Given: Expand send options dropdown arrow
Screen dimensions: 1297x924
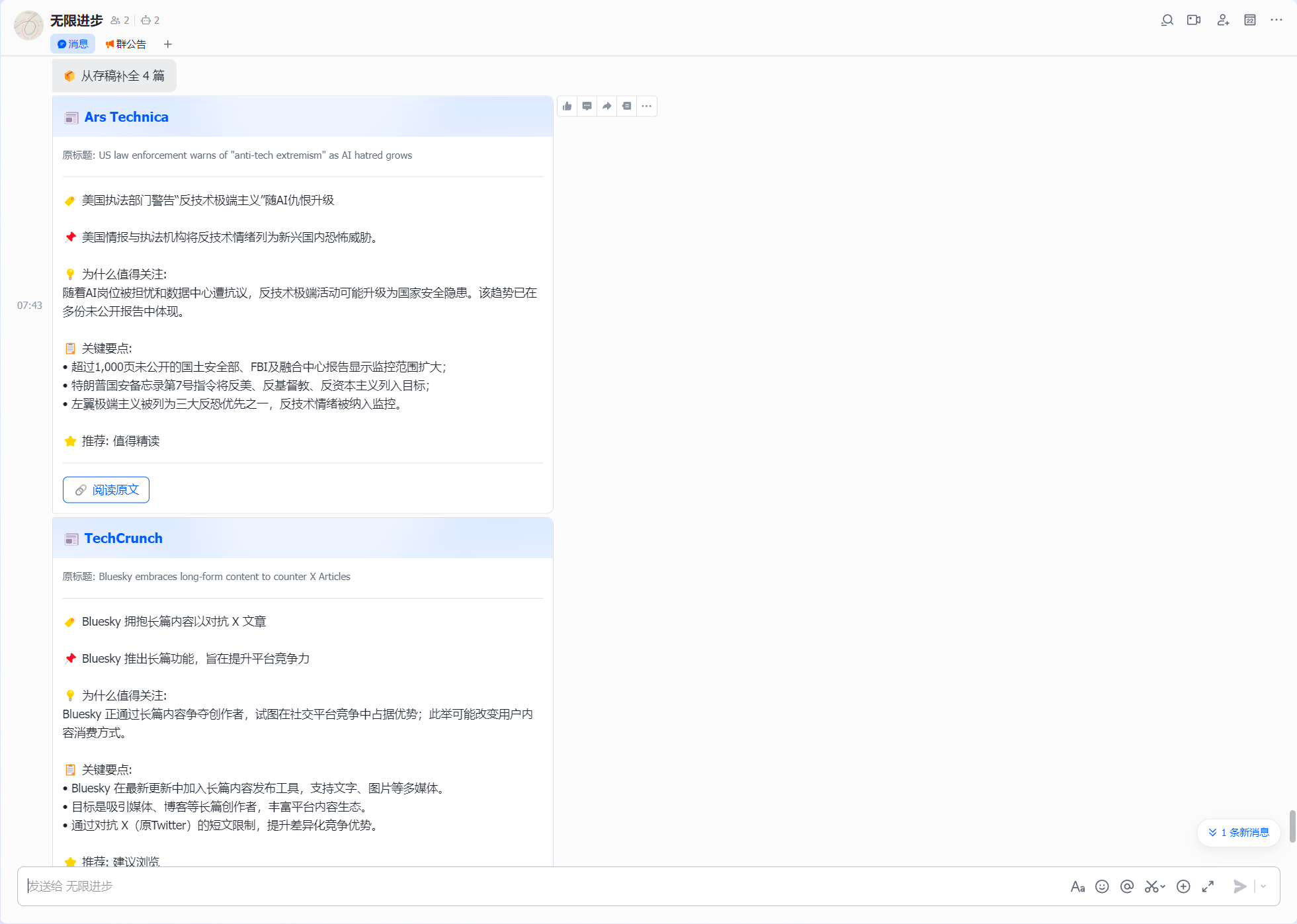Looking at the screenshot, I should coord(1263,886).
